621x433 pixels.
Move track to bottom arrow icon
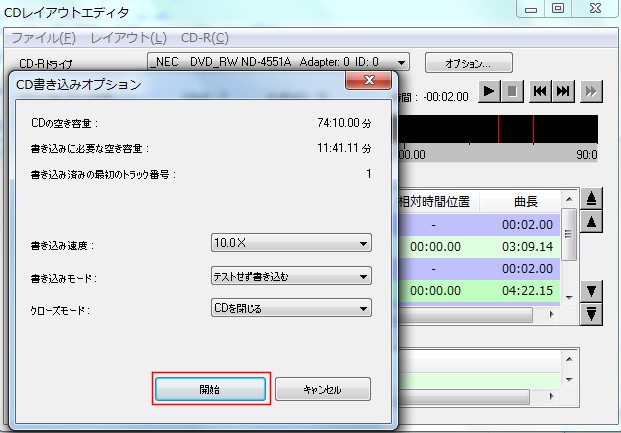[x=592, y=313]
